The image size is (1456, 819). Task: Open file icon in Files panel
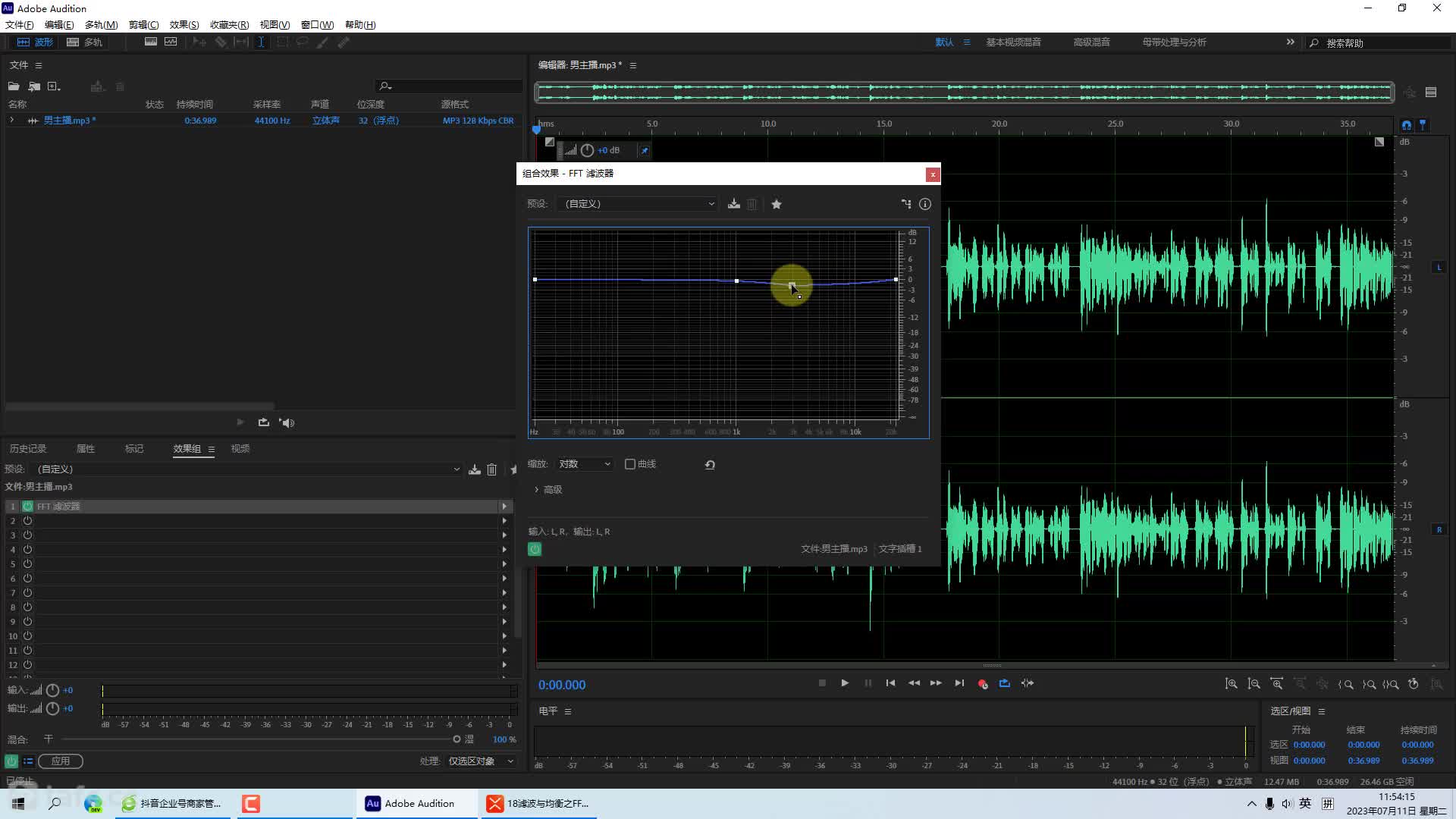[14, 86]
